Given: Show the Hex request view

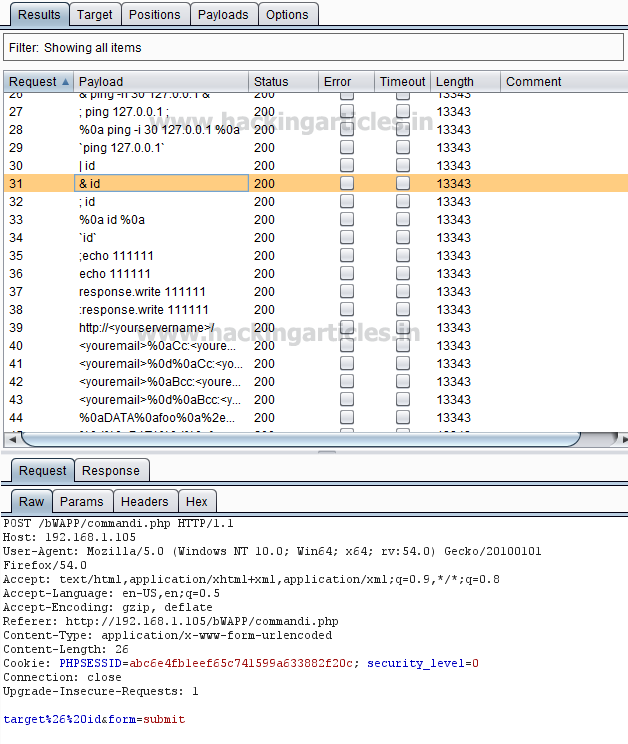Looking at the screenshot, I should [196, 502].
